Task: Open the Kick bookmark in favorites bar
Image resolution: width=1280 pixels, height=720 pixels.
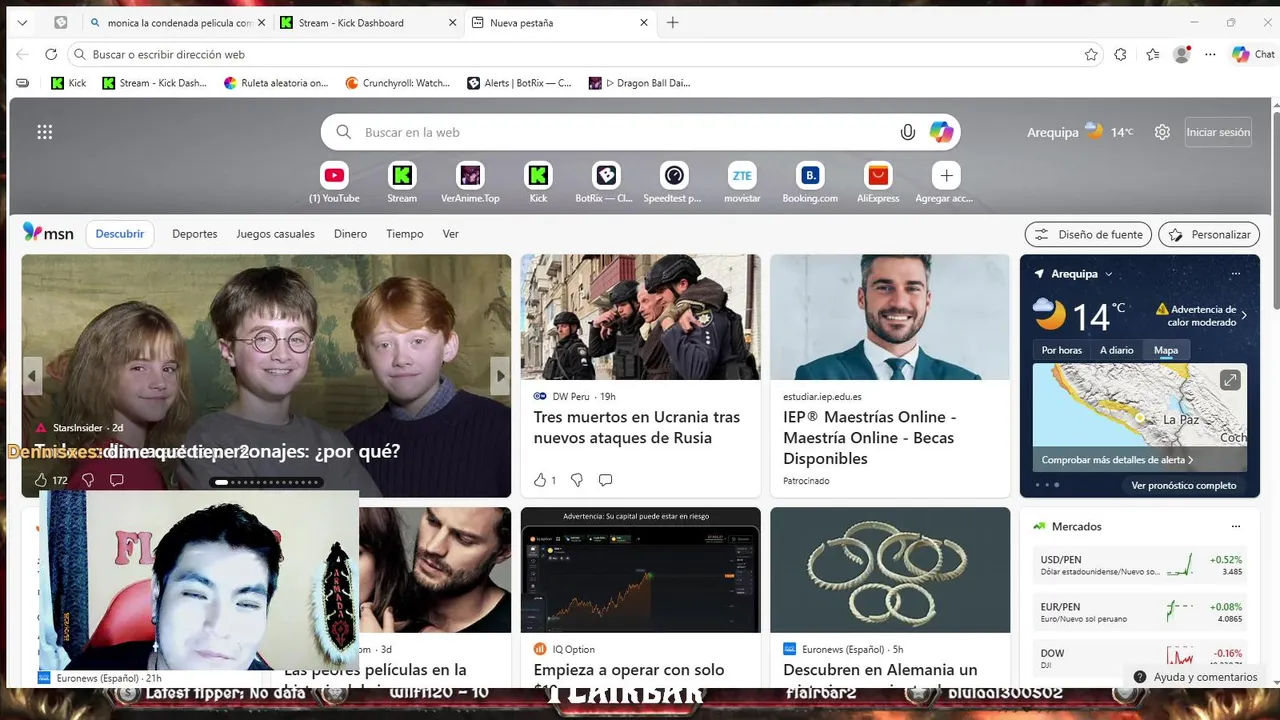Action: point(69,83)
